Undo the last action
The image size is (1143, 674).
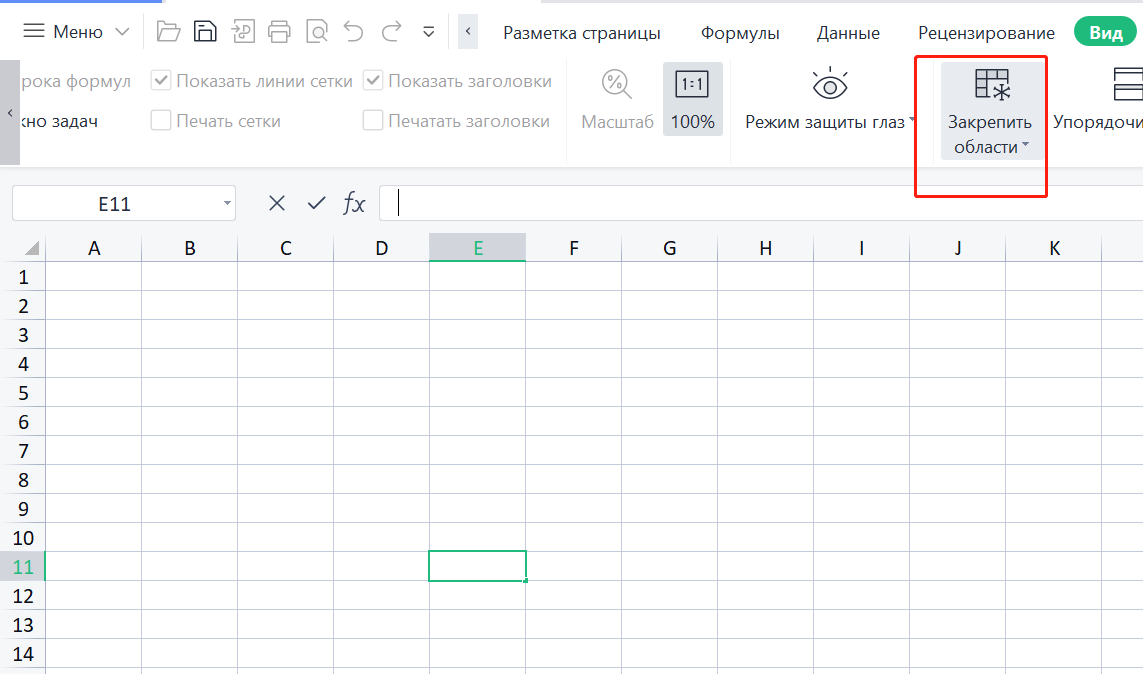pyautogui.click(x=353, y=31)
